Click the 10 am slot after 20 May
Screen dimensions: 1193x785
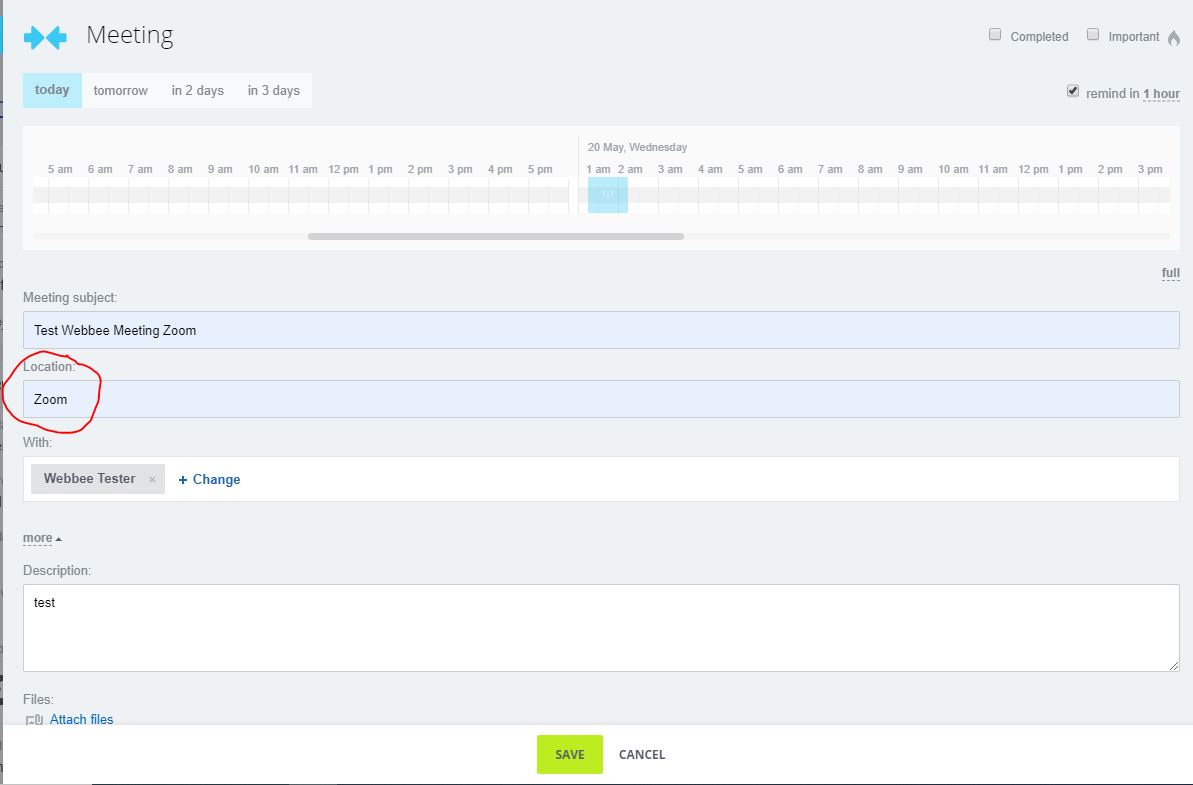[x=953, y=170]
